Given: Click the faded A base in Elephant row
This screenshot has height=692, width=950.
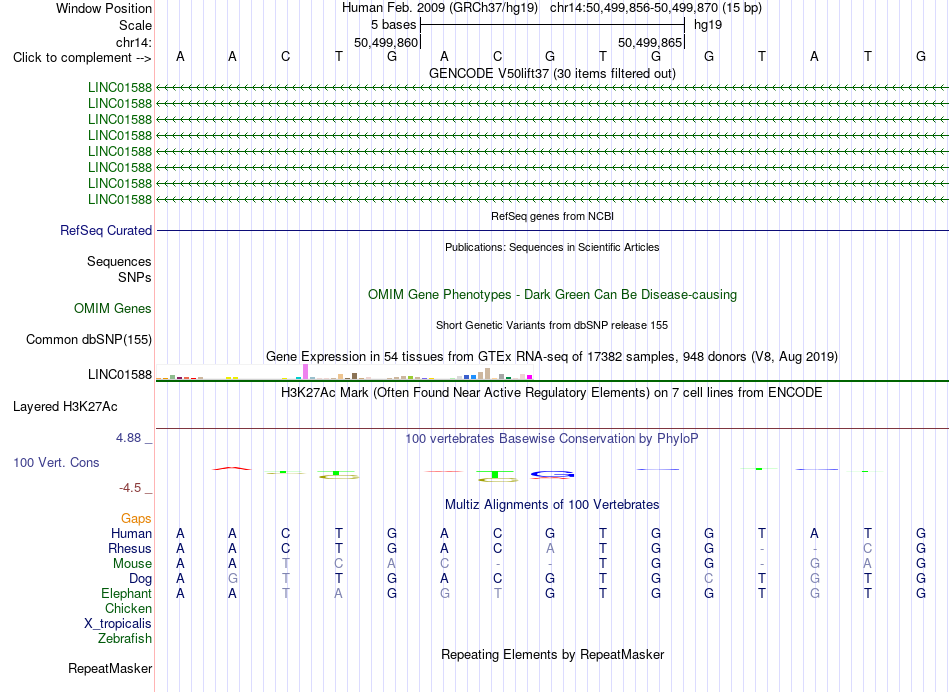Looking at the screenshot, I should point(338,593).
